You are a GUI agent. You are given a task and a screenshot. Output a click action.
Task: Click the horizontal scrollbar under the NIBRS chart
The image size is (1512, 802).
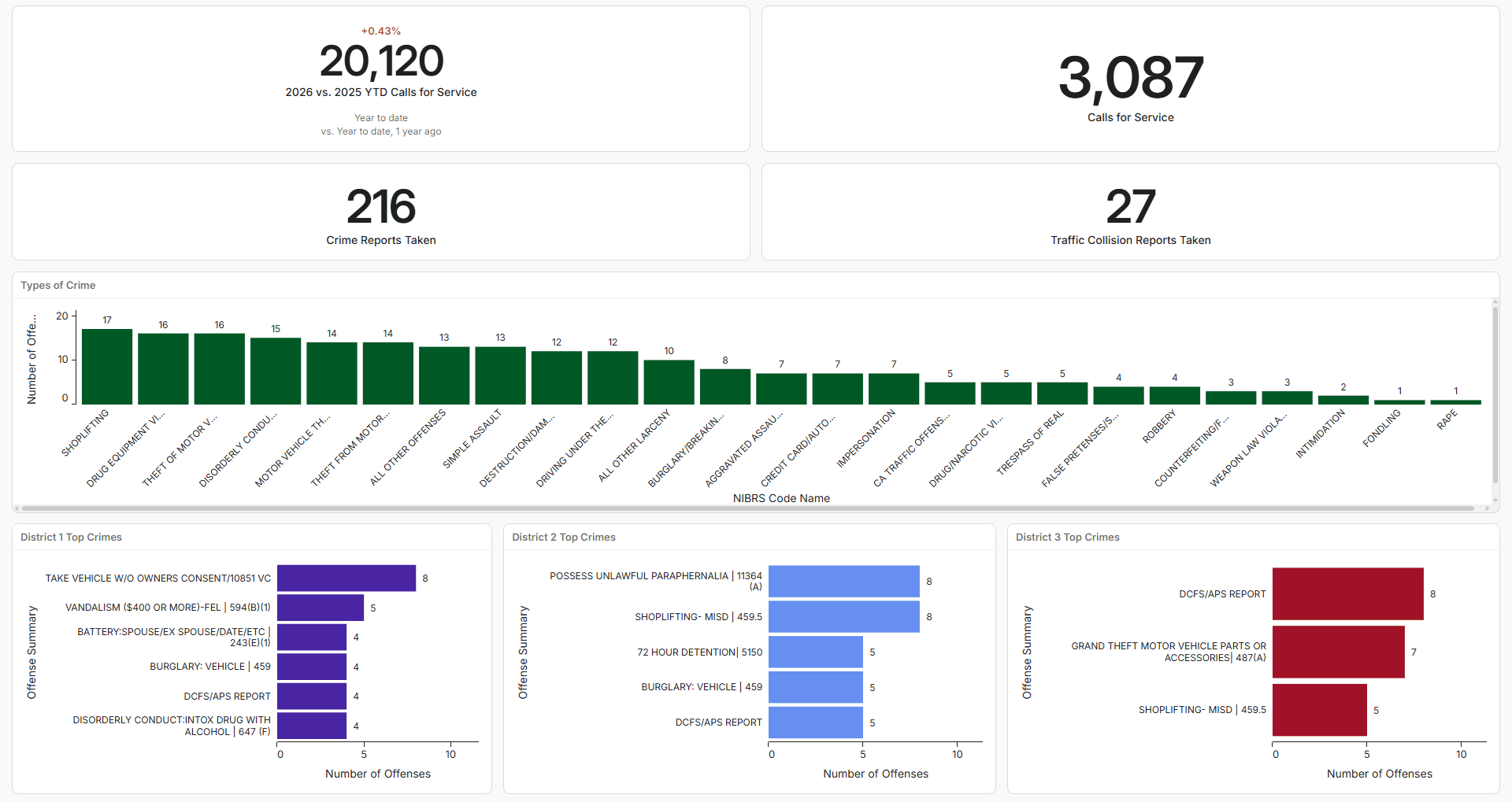click(x=748, y=508)
